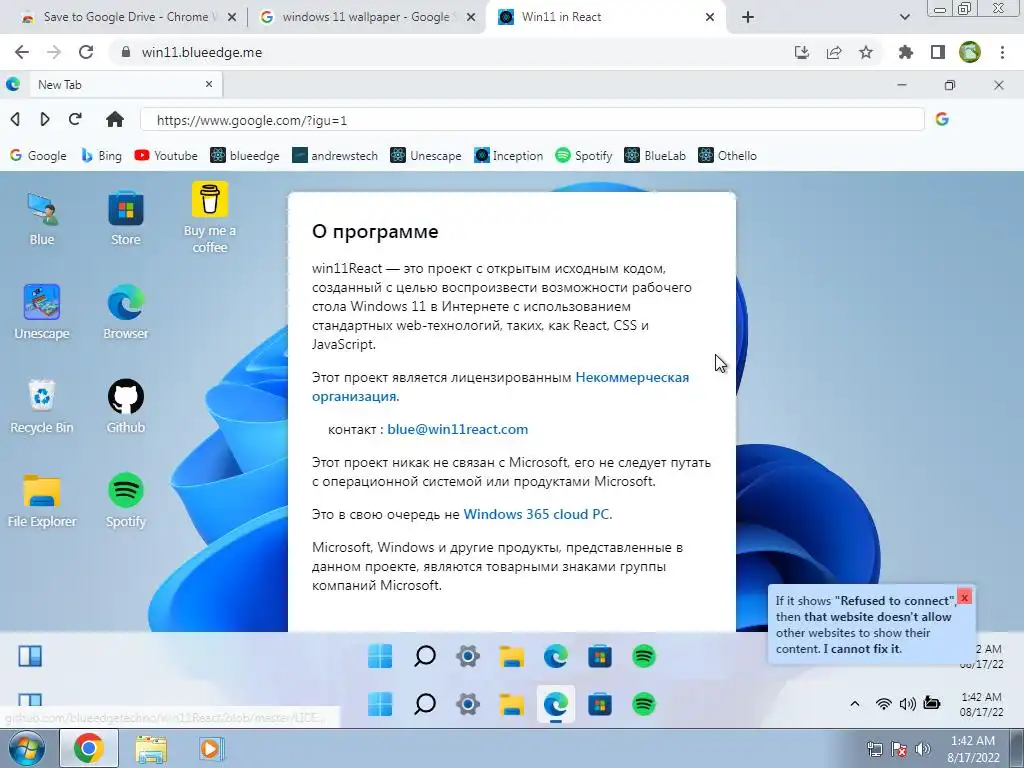This screenshot has width=1024, height=768.
Task: Open the Store desktop icon
Action: 125,219
